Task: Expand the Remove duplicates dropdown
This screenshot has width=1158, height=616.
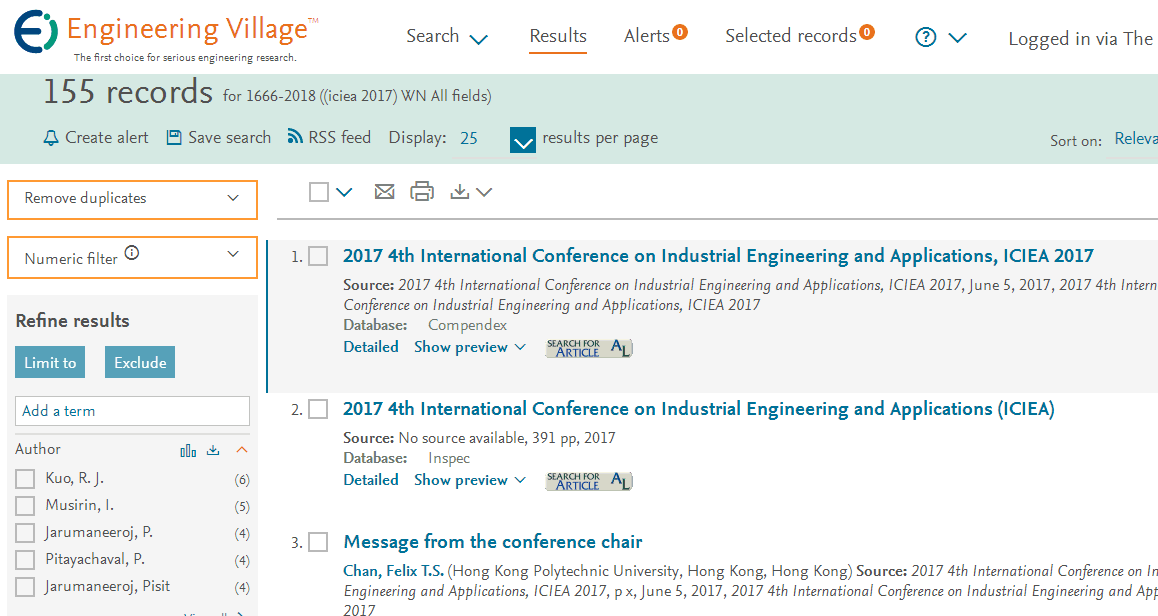Action: [x=132, y=199]
